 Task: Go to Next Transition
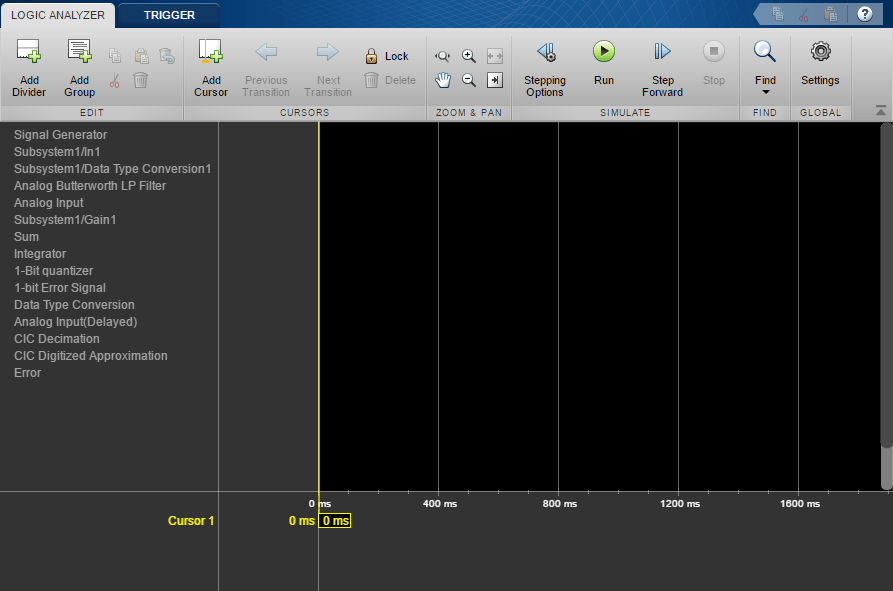pyautogui.click(x=328, y=68)
